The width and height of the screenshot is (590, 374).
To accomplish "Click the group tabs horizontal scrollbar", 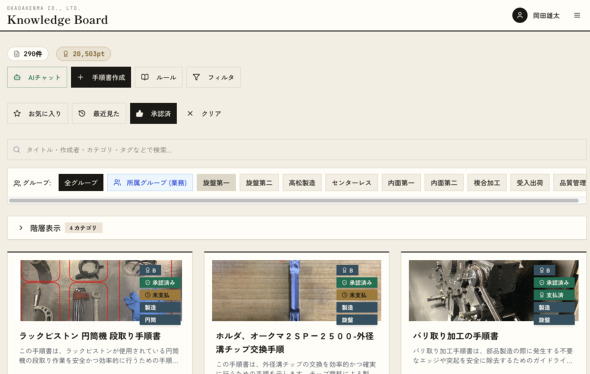I will coord(293,201).
